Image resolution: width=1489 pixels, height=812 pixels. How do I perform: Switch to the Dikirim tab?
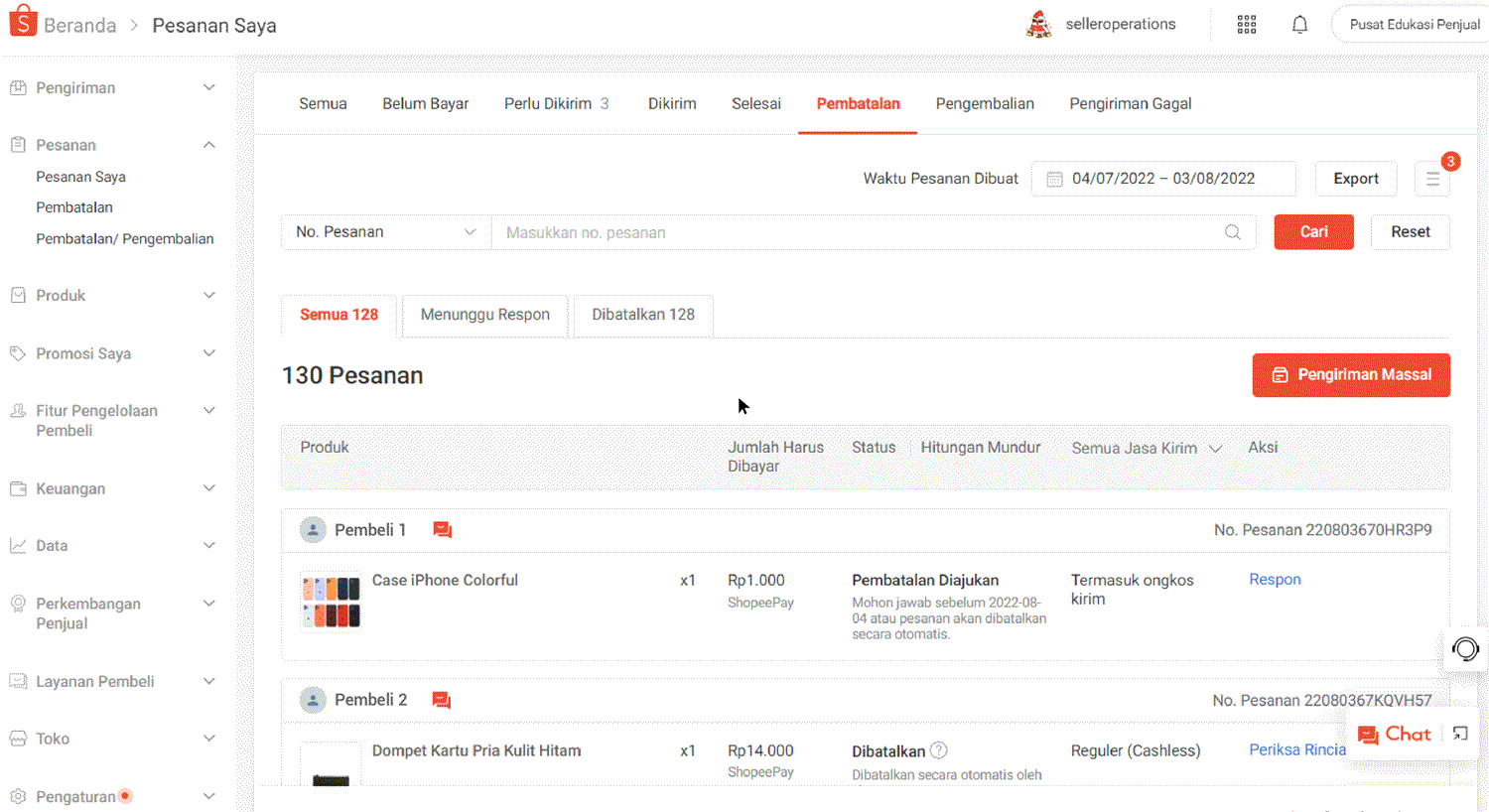pyautogui.click(x=671, y=103)
